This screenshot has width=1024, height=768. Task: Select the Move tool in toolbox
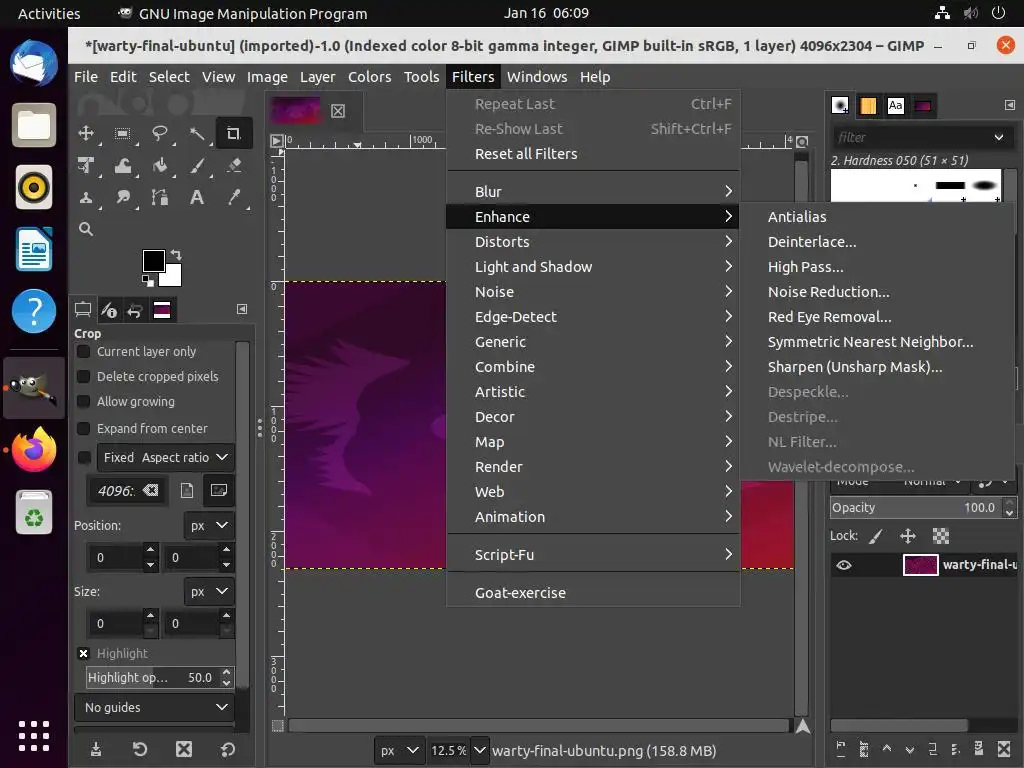(x=86, y=134)
